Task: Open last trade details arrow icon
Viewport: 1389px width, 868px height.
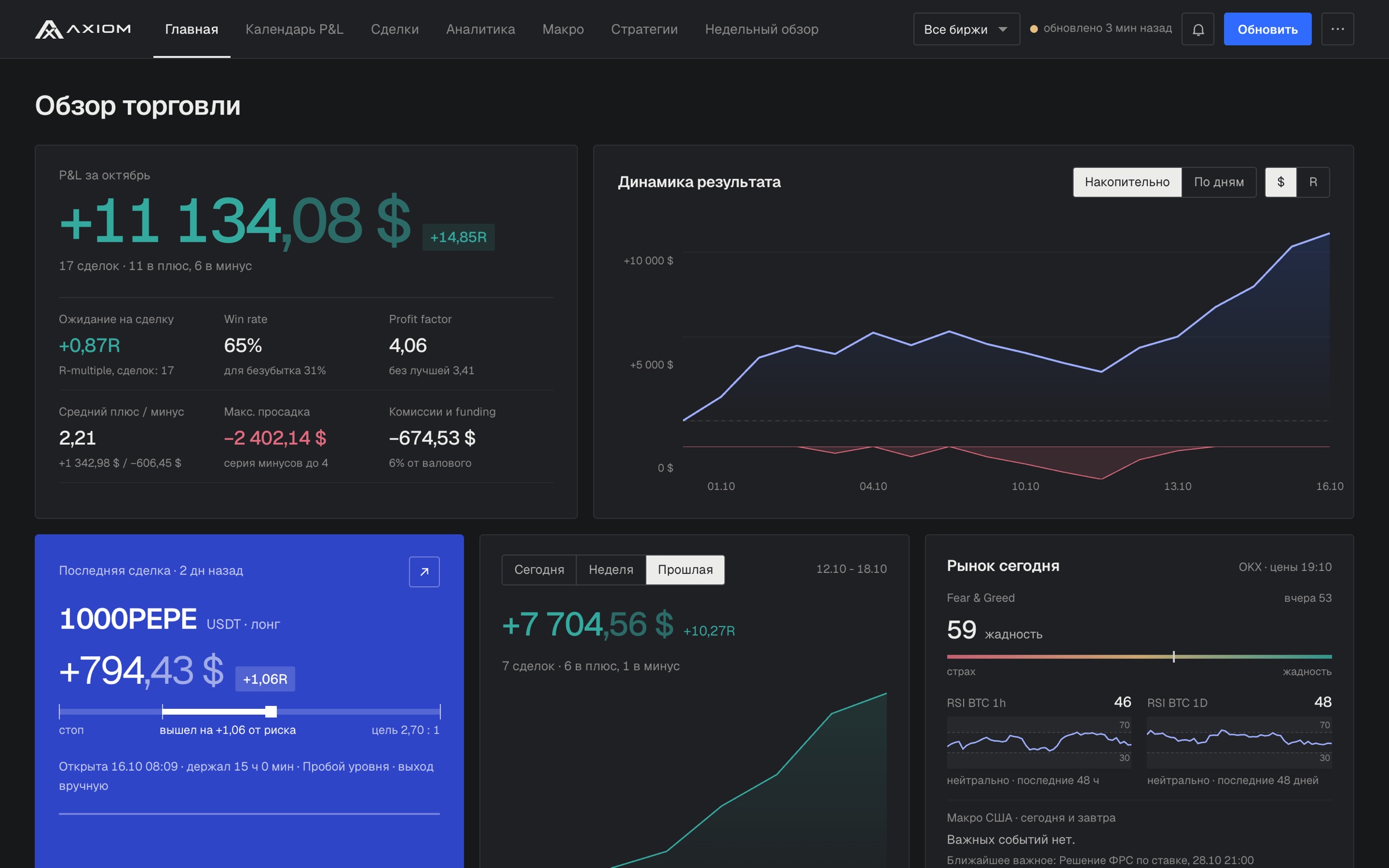Action: point(424,572)
